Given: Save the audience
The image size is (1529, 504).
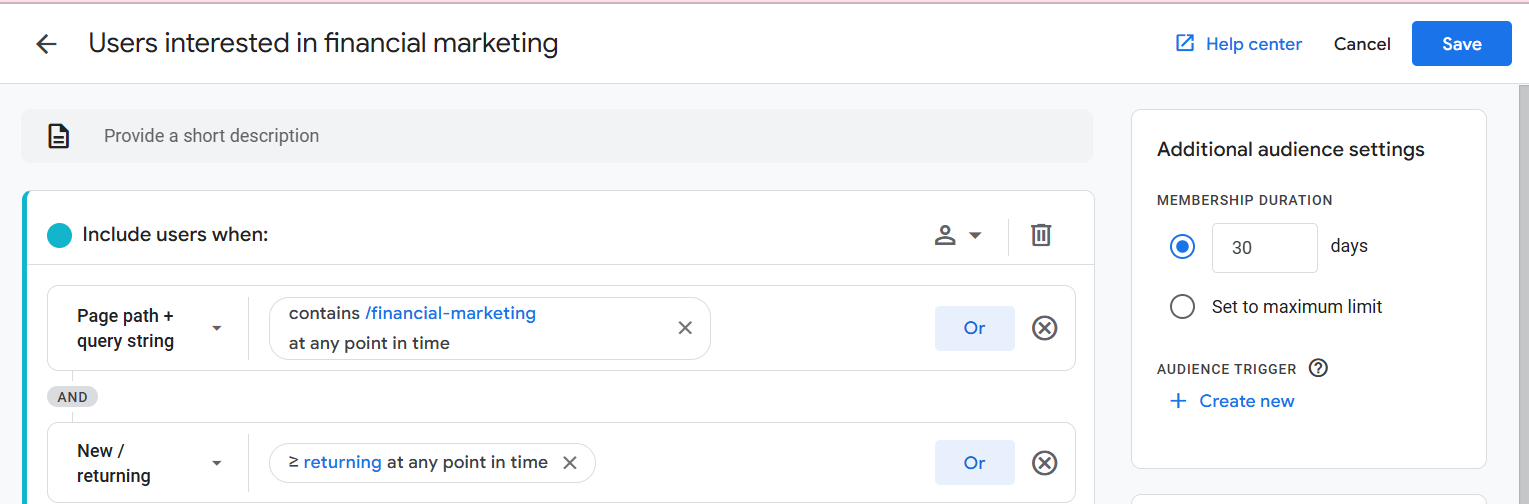Looking at the screenshot, I should (1462, 44).
